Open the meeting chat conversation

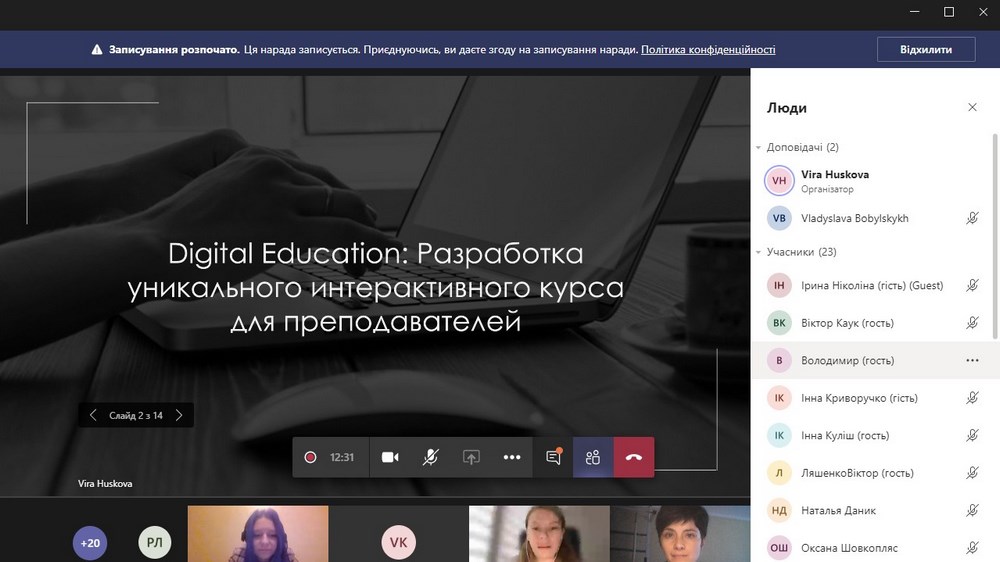[553, 457]
